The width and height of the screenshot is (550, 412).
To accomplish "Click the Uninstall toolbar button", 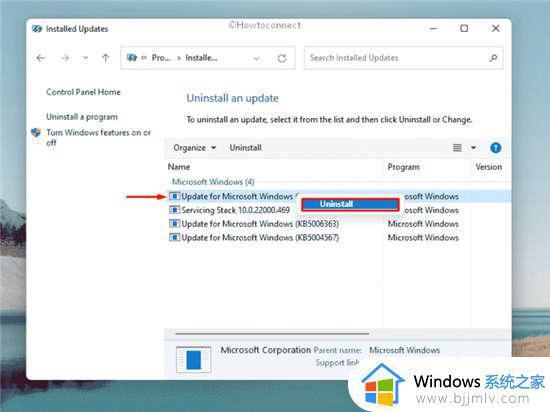I will [x=246, y=148].
